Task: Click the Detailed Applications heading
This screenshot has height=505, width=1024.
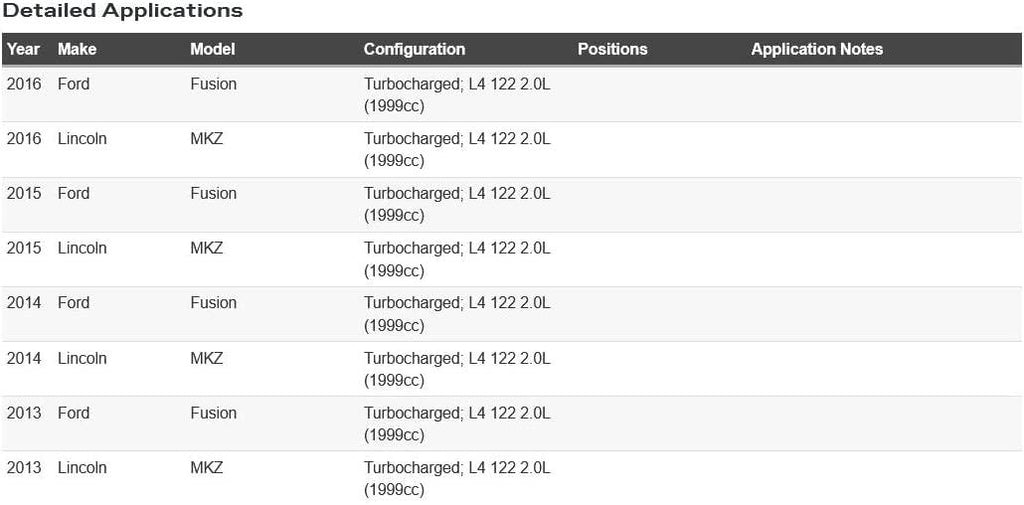Action: point(123,12)
